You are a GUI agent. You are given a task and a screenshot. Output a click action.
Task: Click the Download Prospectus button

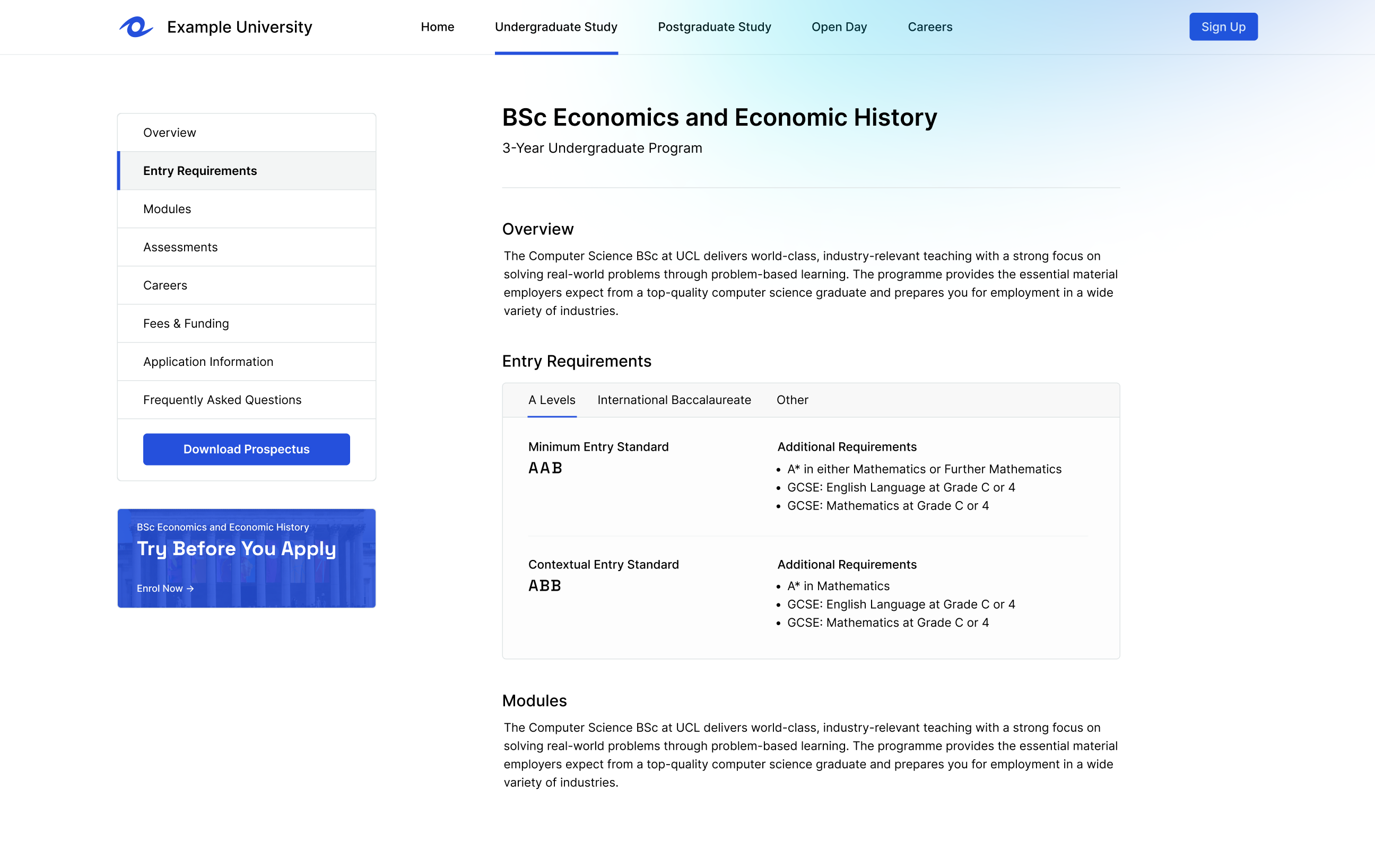(247, 449)
